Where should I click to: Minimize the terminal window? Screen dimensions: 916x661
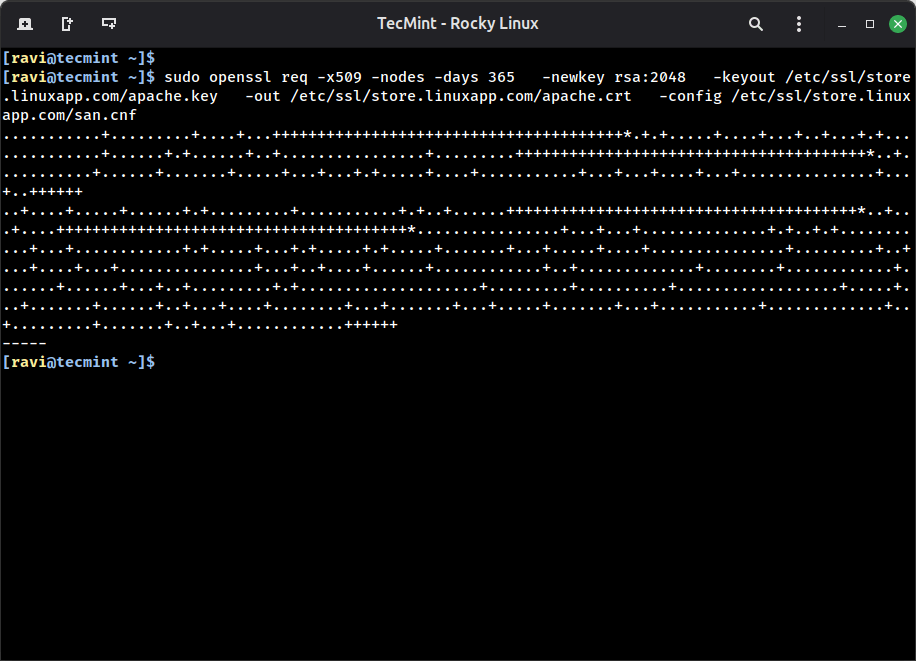click(x=842, y=25)
